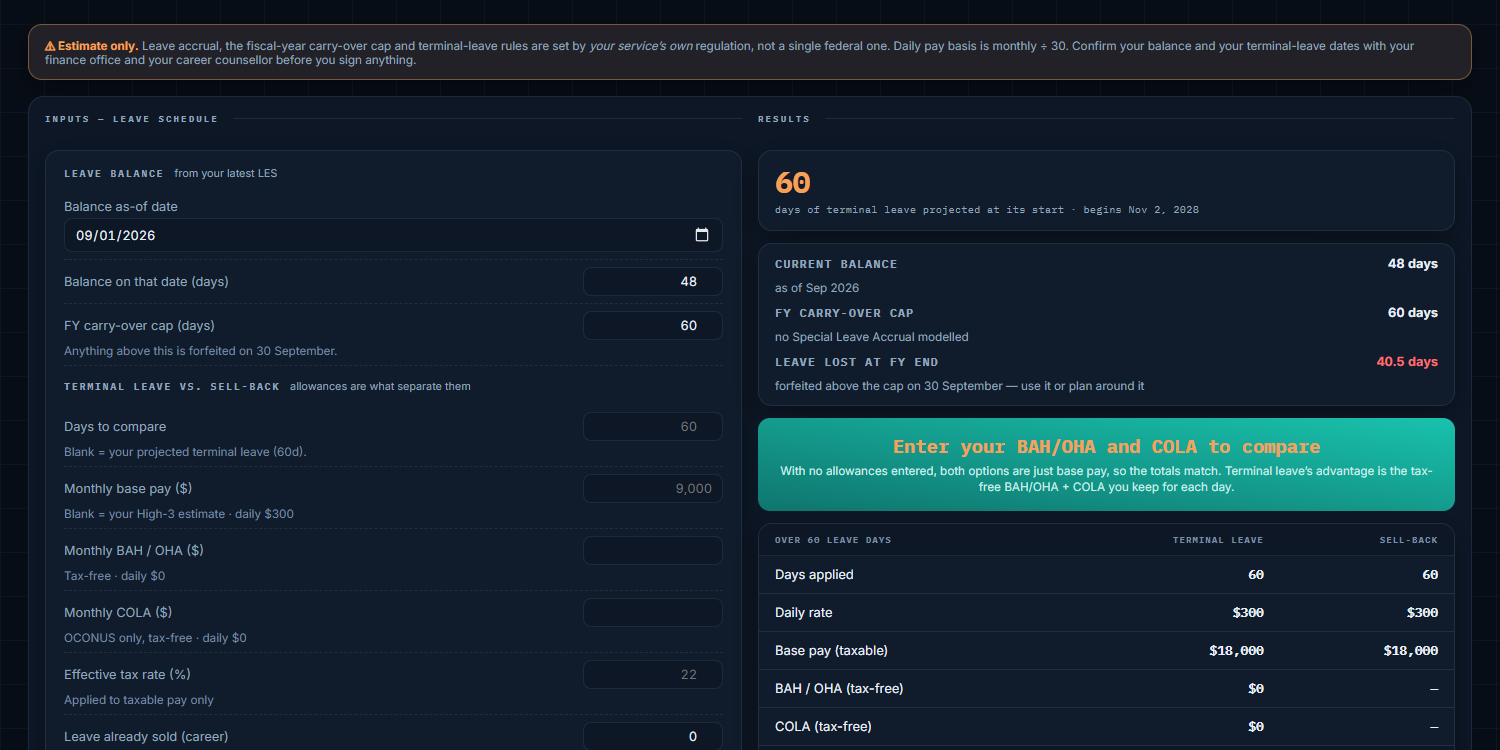Click the 'Base pay (taxable)' row label
Screen dimensions: 1500x750
tap(831, 651)
